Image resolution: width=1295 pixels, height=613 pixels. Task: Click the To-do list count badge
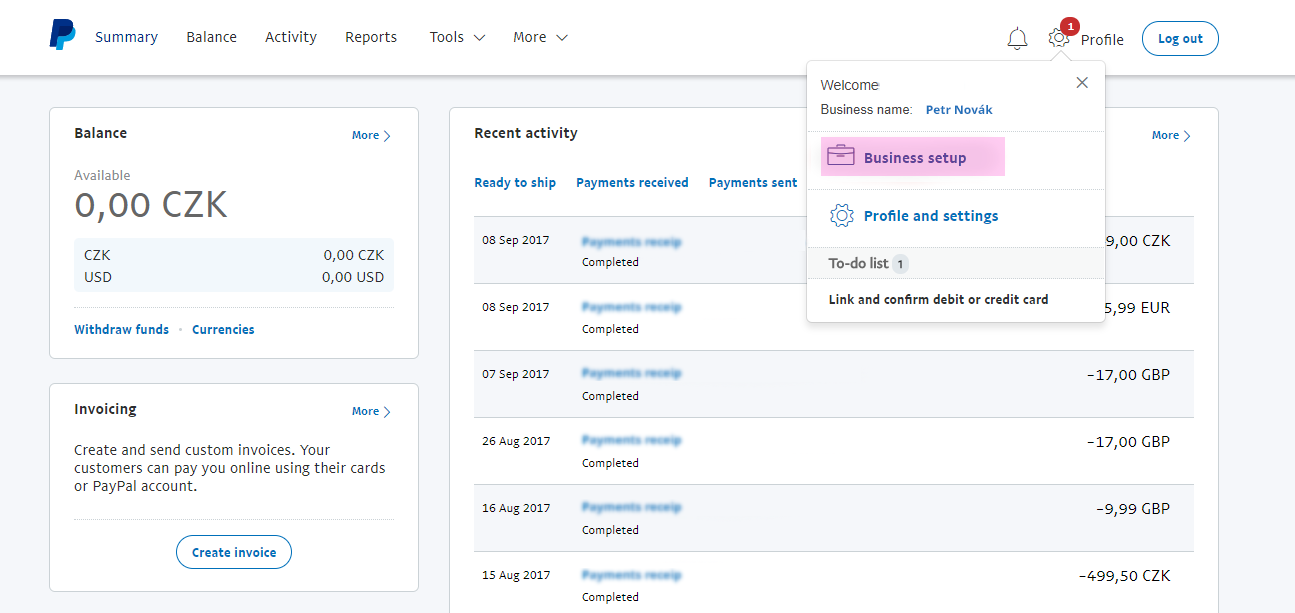(900, 264)
